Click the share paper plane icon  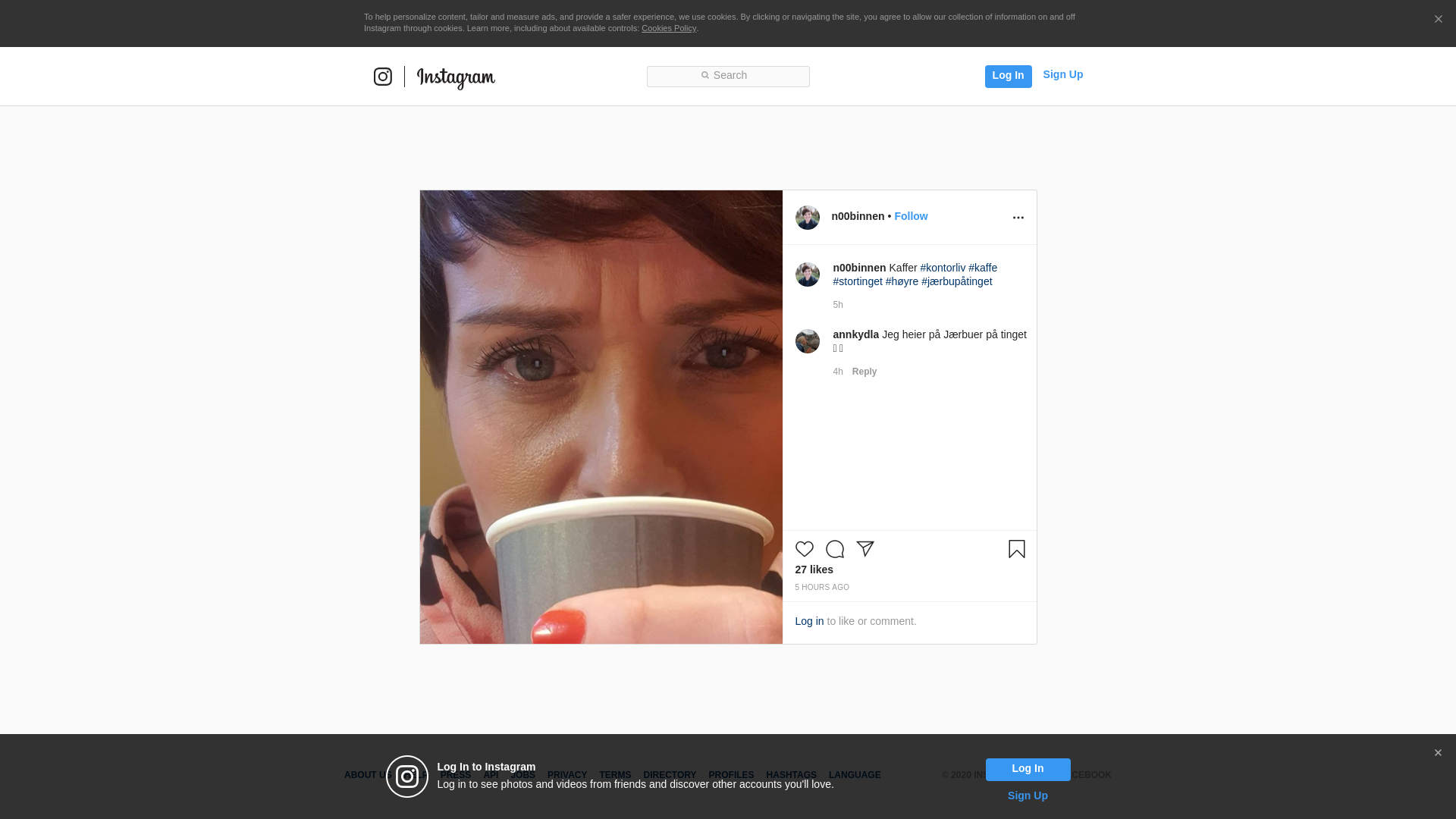[865, 548]
